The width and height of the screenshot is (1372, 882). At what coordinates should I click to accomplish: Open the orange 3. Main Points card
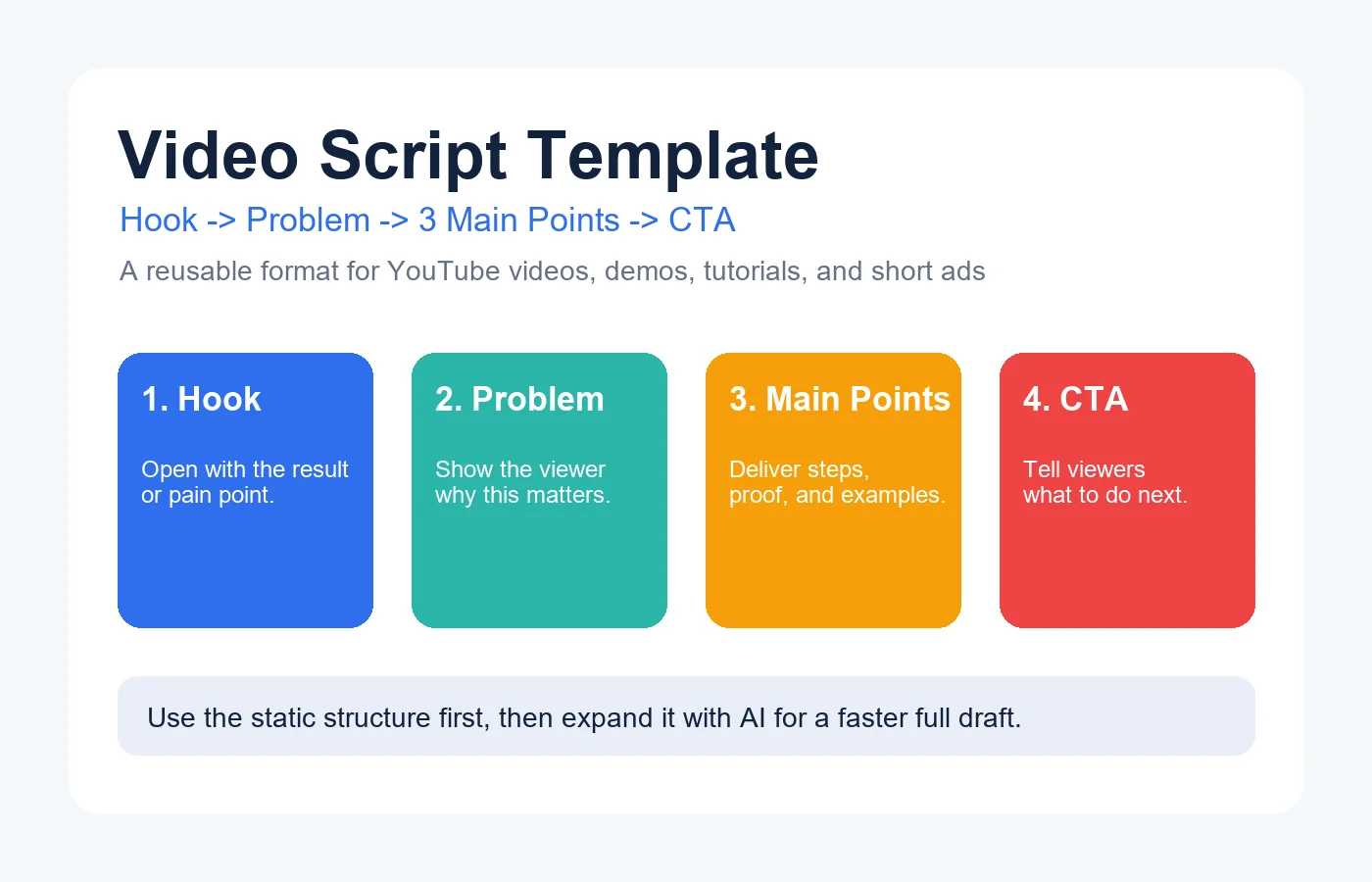[833, 490]
